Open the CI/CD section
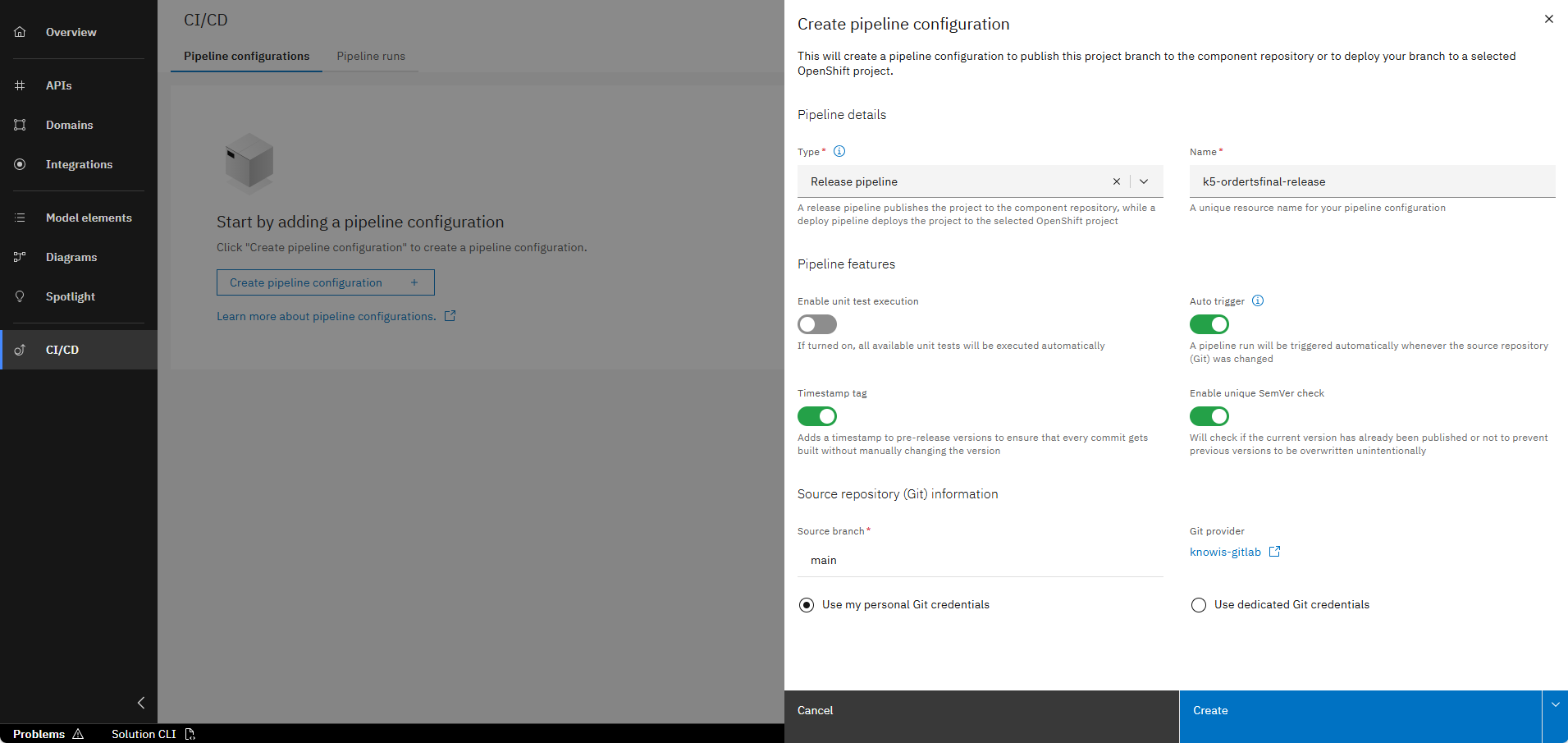The image size is (1568, 743). (62, 350)
